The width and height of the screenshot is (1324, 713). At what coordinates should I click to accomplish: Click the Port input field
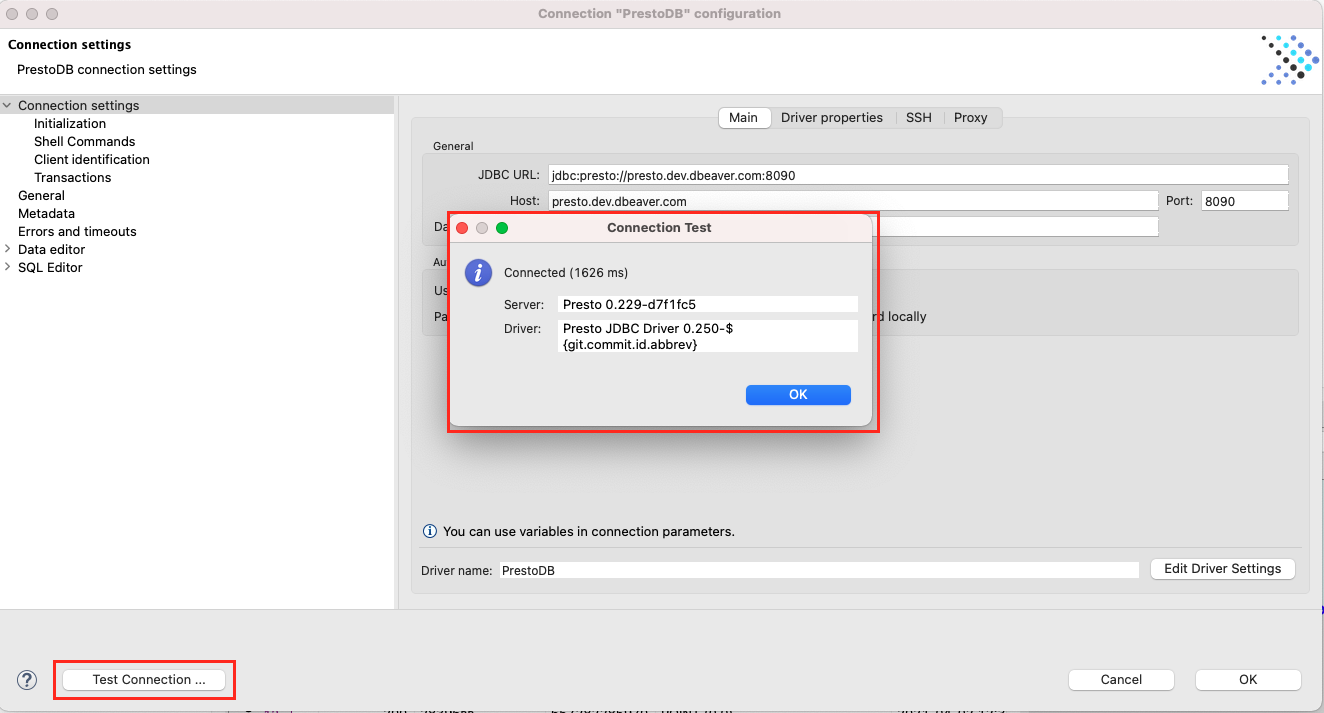(x=1243, y=200)
